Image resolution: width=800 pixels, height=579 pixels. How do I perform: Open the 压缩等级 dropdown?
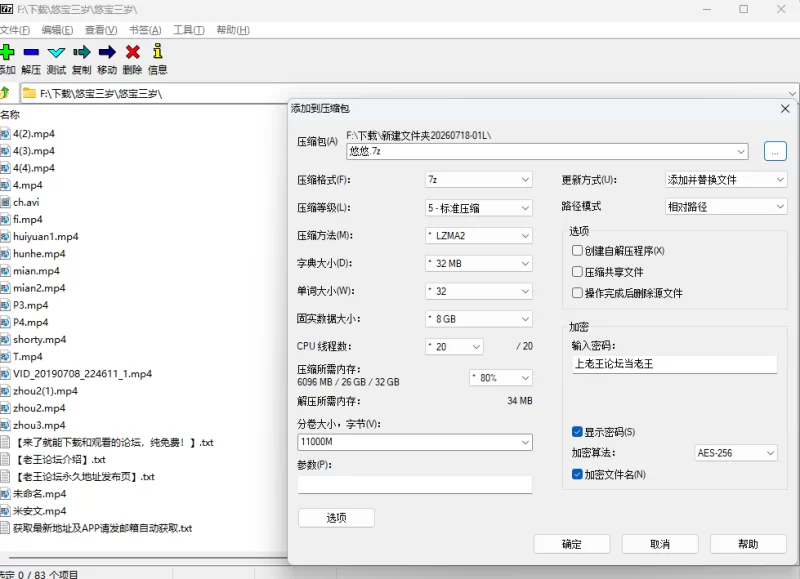pos(479,208)
